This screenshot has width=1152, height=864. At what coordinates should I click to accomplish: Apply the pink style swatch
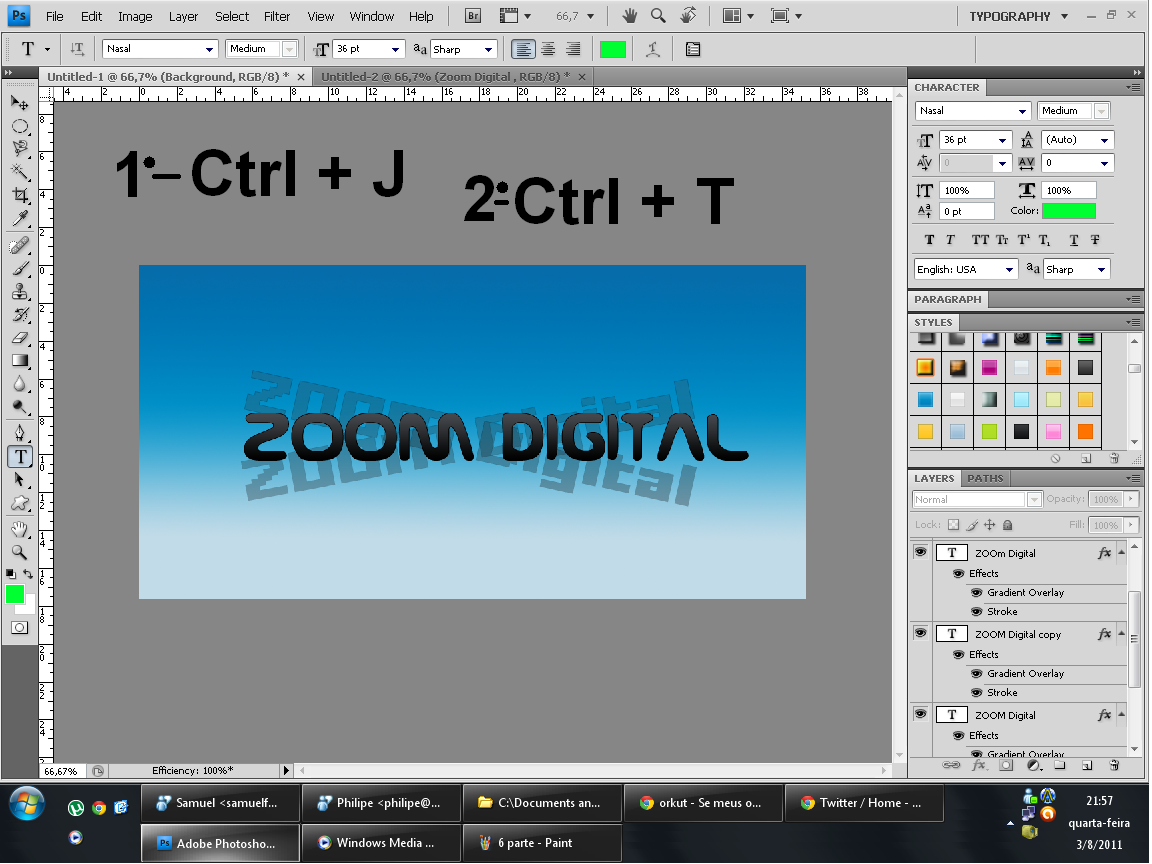coord(1053,431)
